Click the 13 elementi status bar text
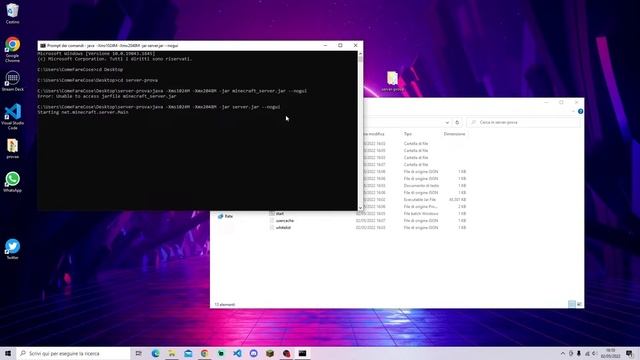Screen dimensions: 640x360 pyautogui.click(x=224, y=304)
